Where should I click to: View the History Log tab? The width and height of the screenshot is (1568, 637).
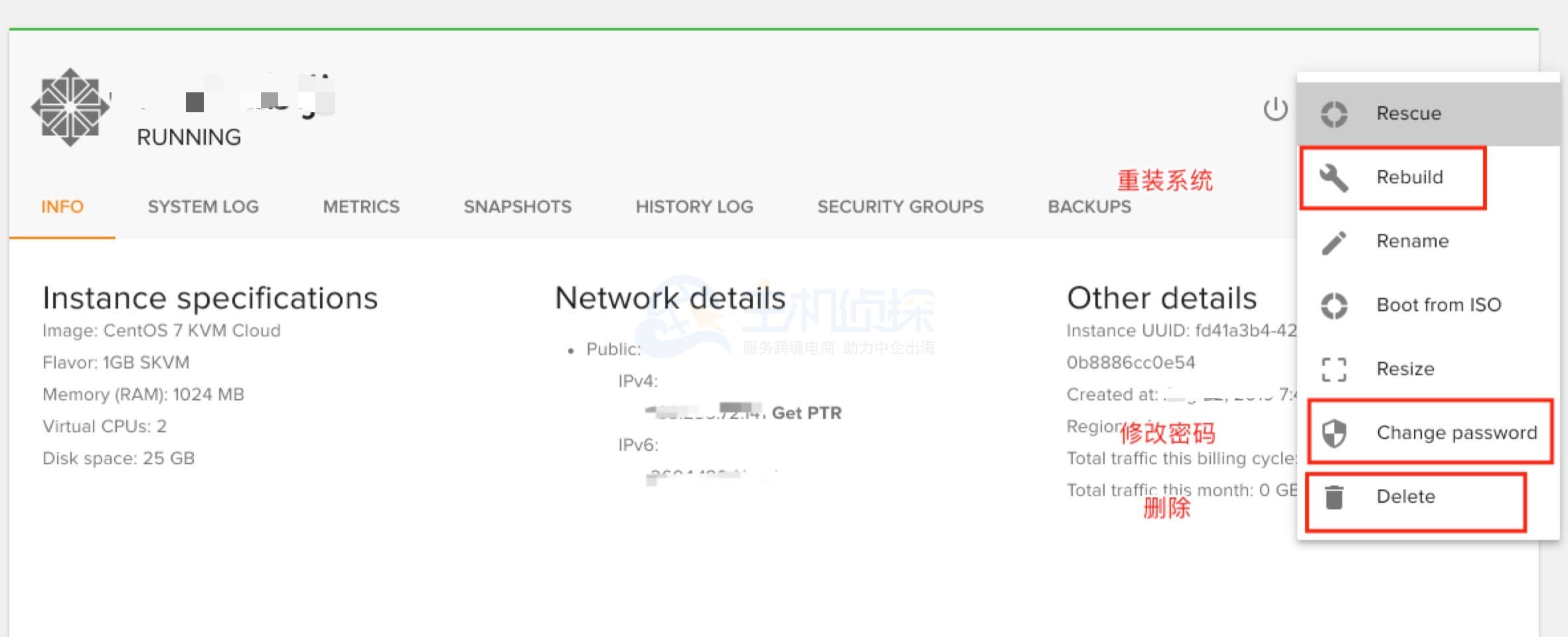coord(694,207)
